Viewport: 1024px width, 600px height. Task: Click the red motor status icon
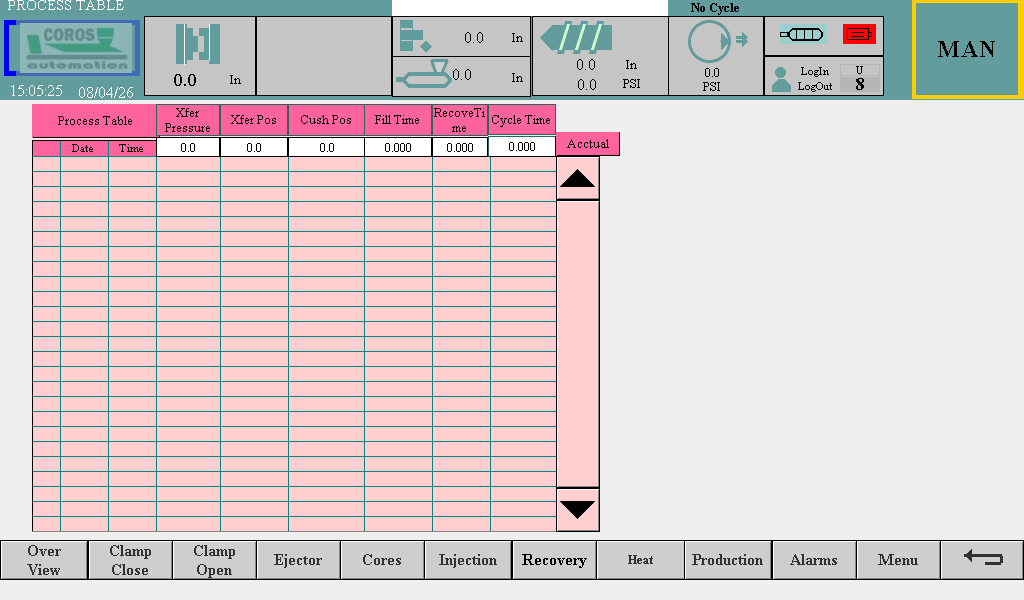click(859, 34)
